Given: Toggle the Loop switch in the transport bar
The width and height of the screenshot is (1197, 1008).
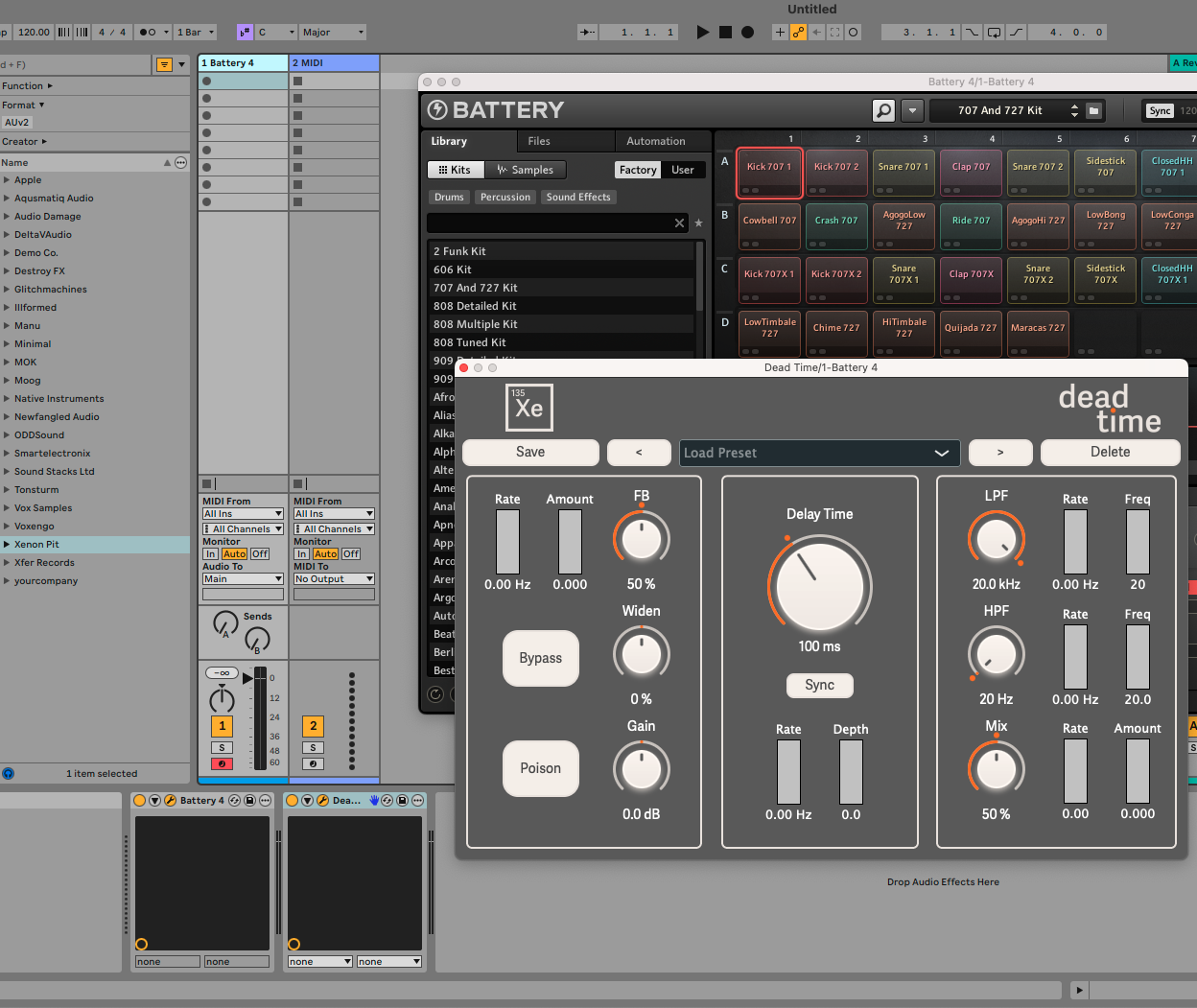Looking at the screenshot, I should coord(994,32).
